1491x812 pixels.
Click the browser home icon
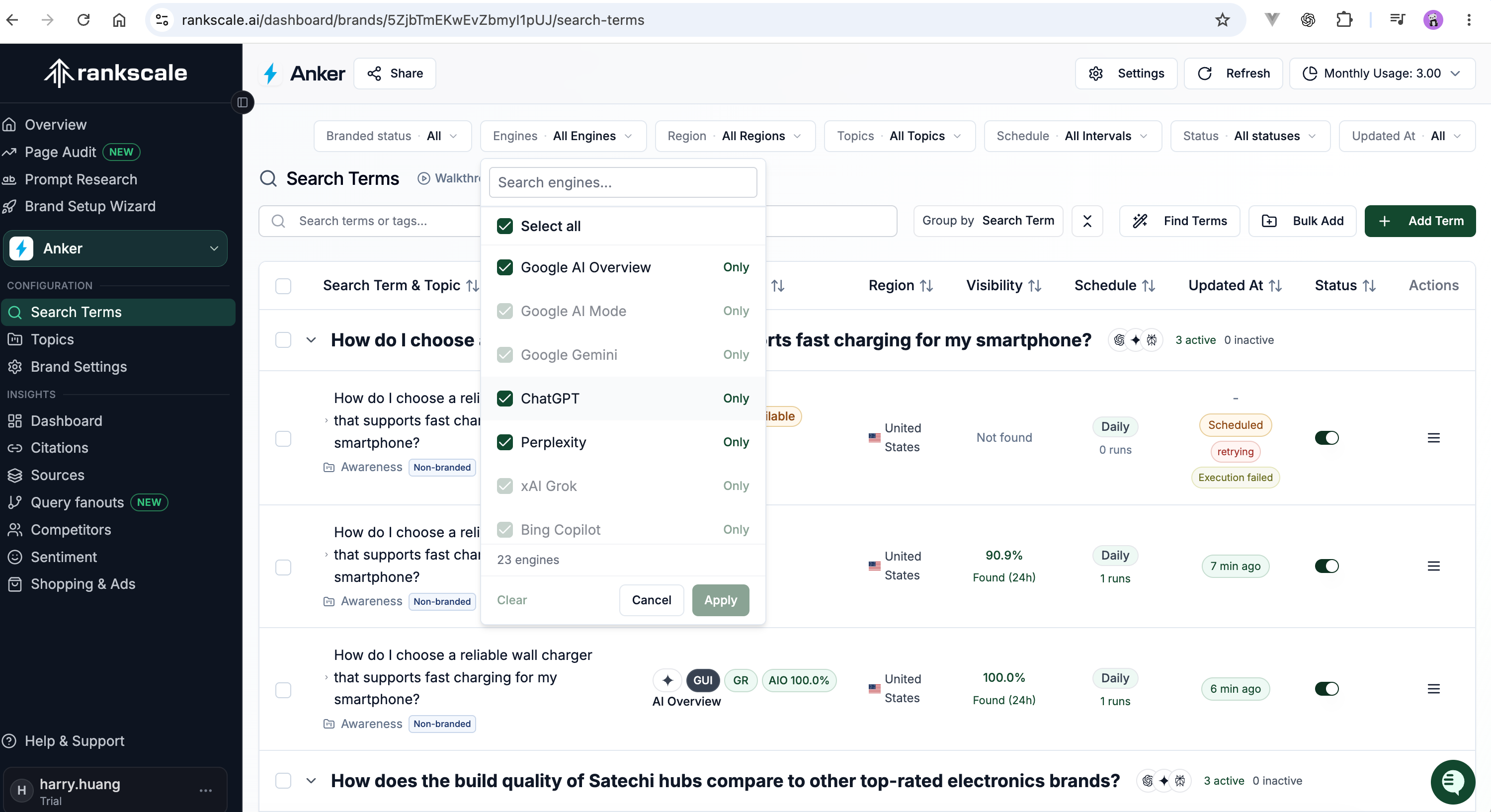(x=119, y=20)
